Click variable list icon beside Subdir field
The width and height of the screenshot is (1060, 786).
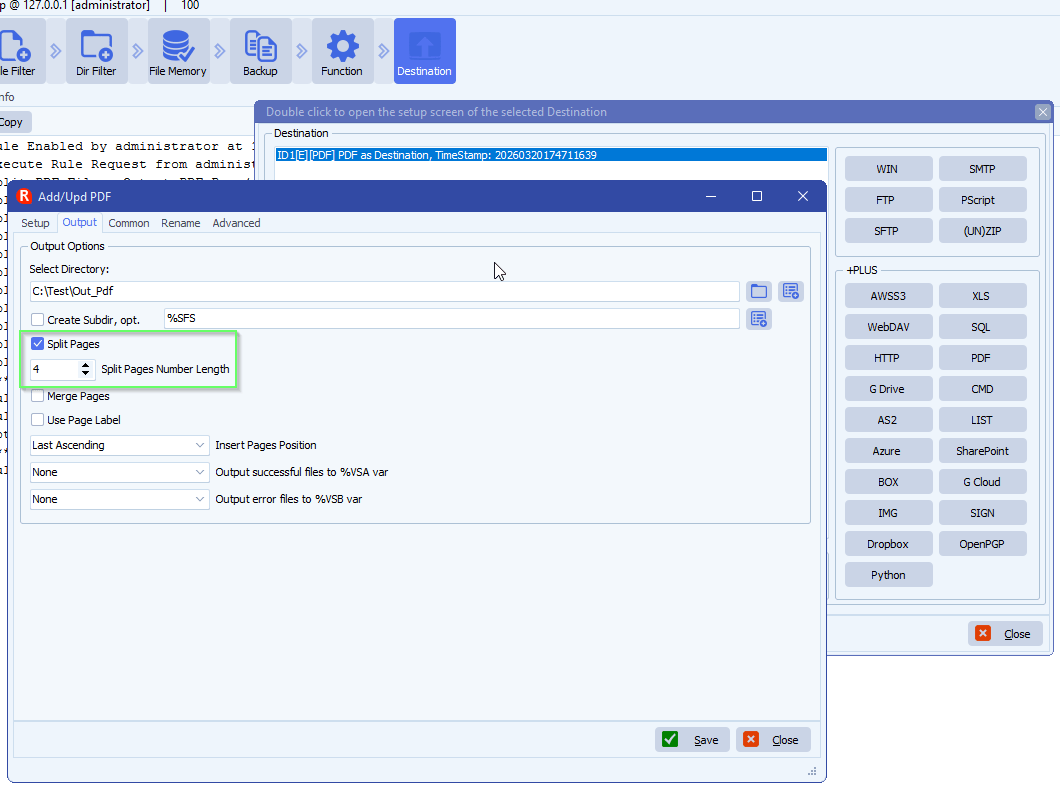coord(759,319)
